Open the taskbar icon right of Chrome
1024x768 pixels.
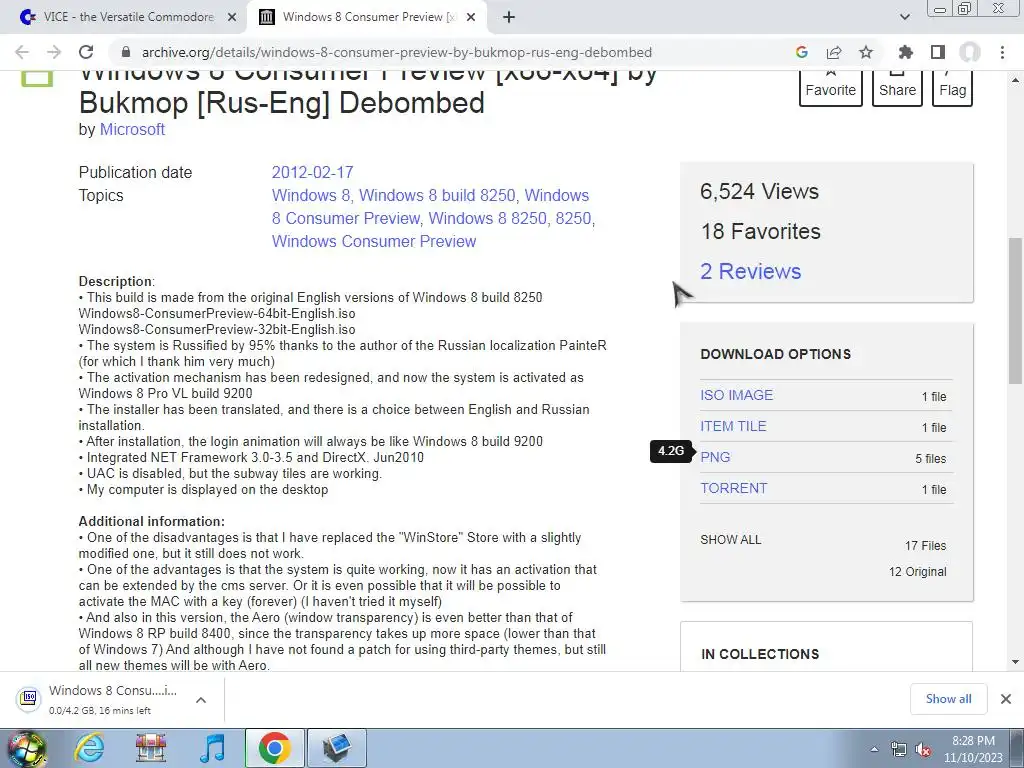336,748
